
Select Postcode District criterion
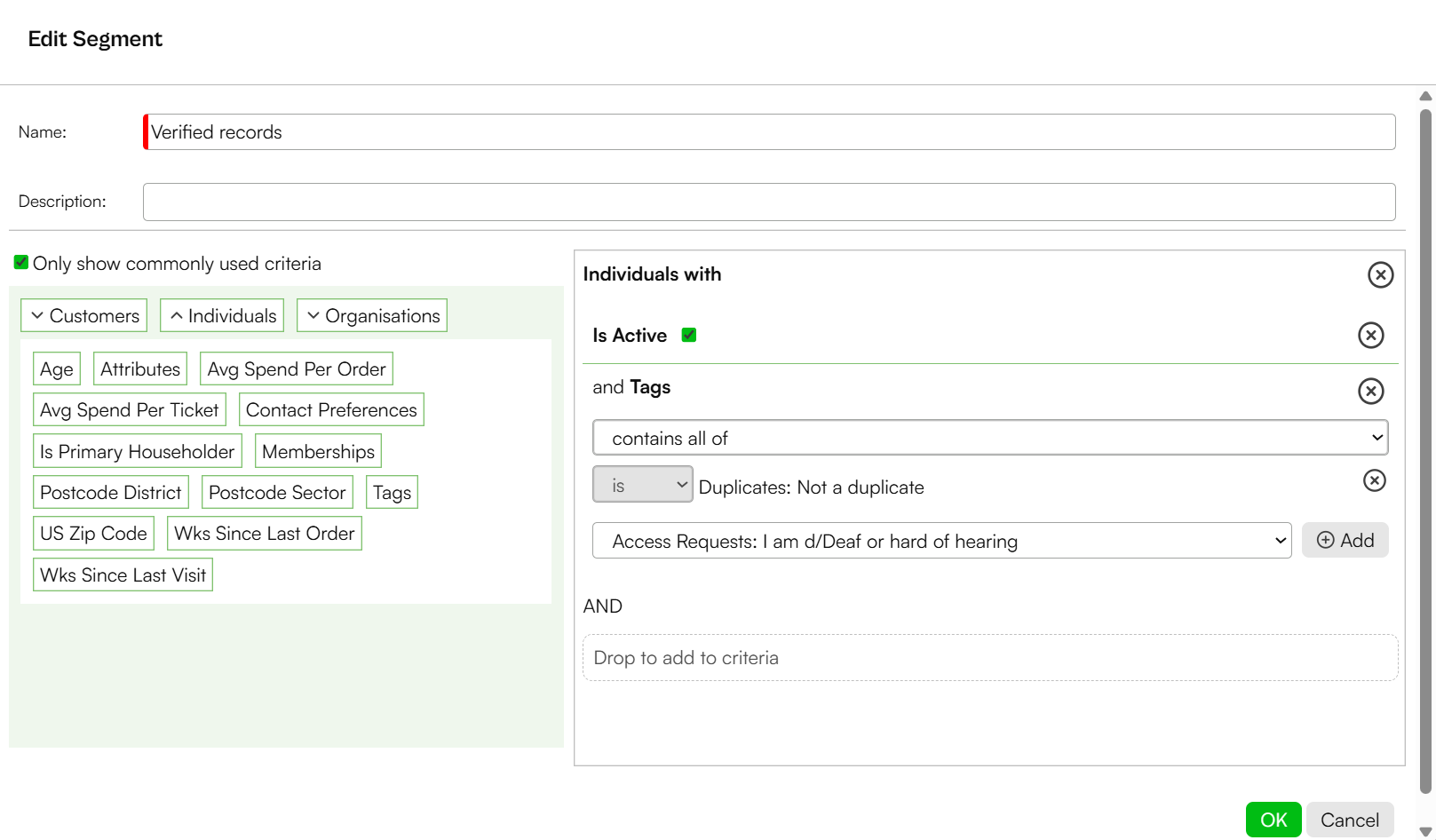tap(111, 492)
